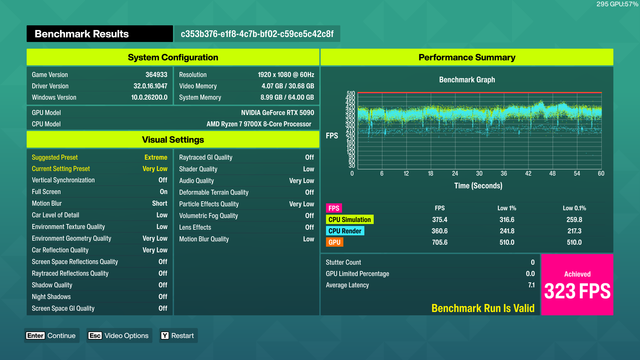
Task: Click the Vertical Synchronization row
Action: pyautogui.click(x=100, y=180)
